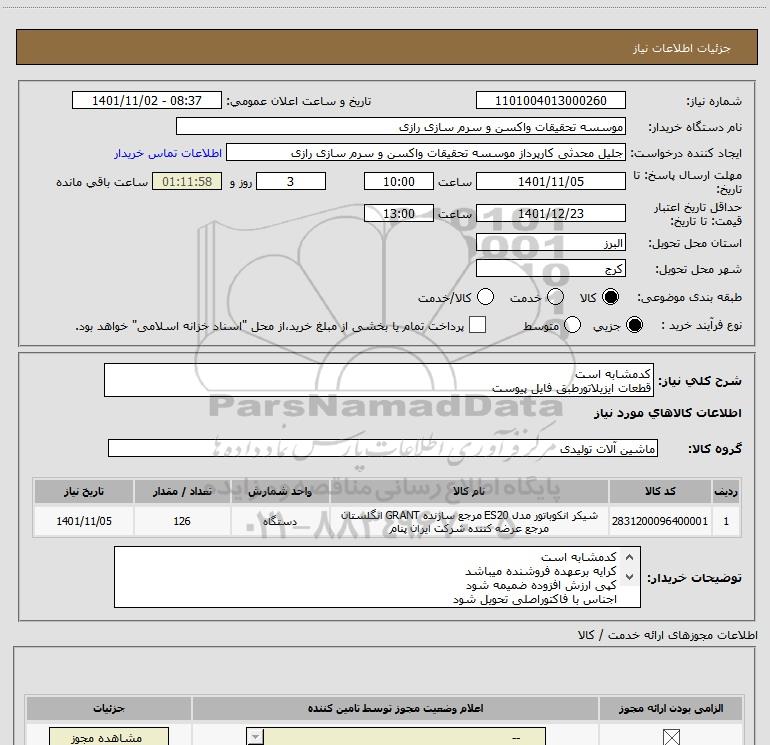Open the license status dropdown arrow
Screen dimensions: 770x745
[255, 737]
